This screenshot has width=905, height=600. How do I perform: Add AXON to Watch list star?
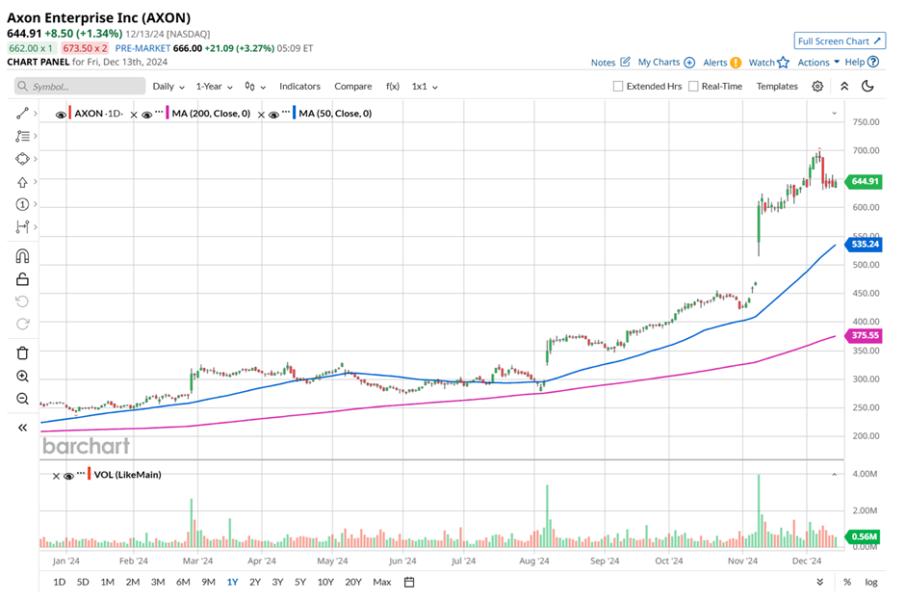click(x=783, y=62)
